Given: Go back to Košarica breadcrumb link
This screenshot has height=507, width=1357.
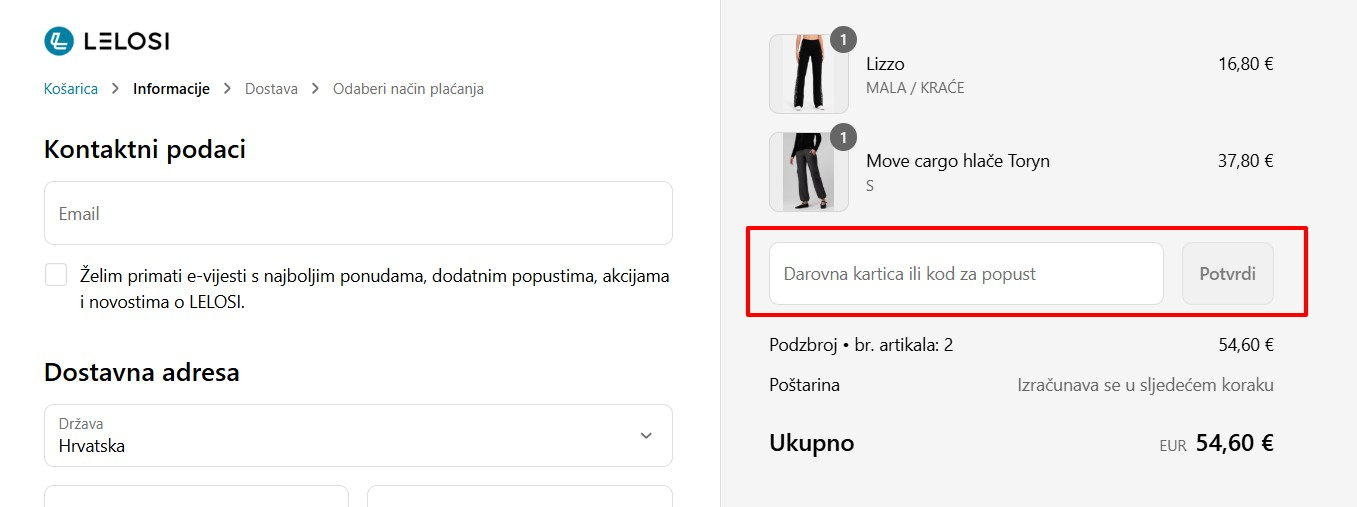Looking at the screenshot, I should 71,89.
